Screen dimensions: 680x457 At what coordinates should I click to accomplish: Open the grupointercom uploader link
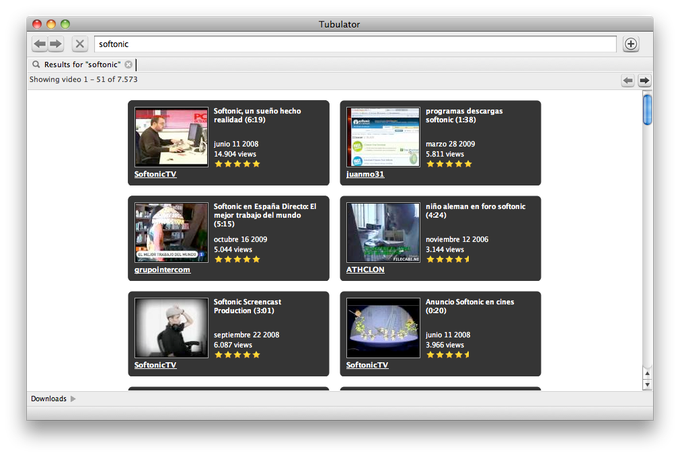[162, 269]
